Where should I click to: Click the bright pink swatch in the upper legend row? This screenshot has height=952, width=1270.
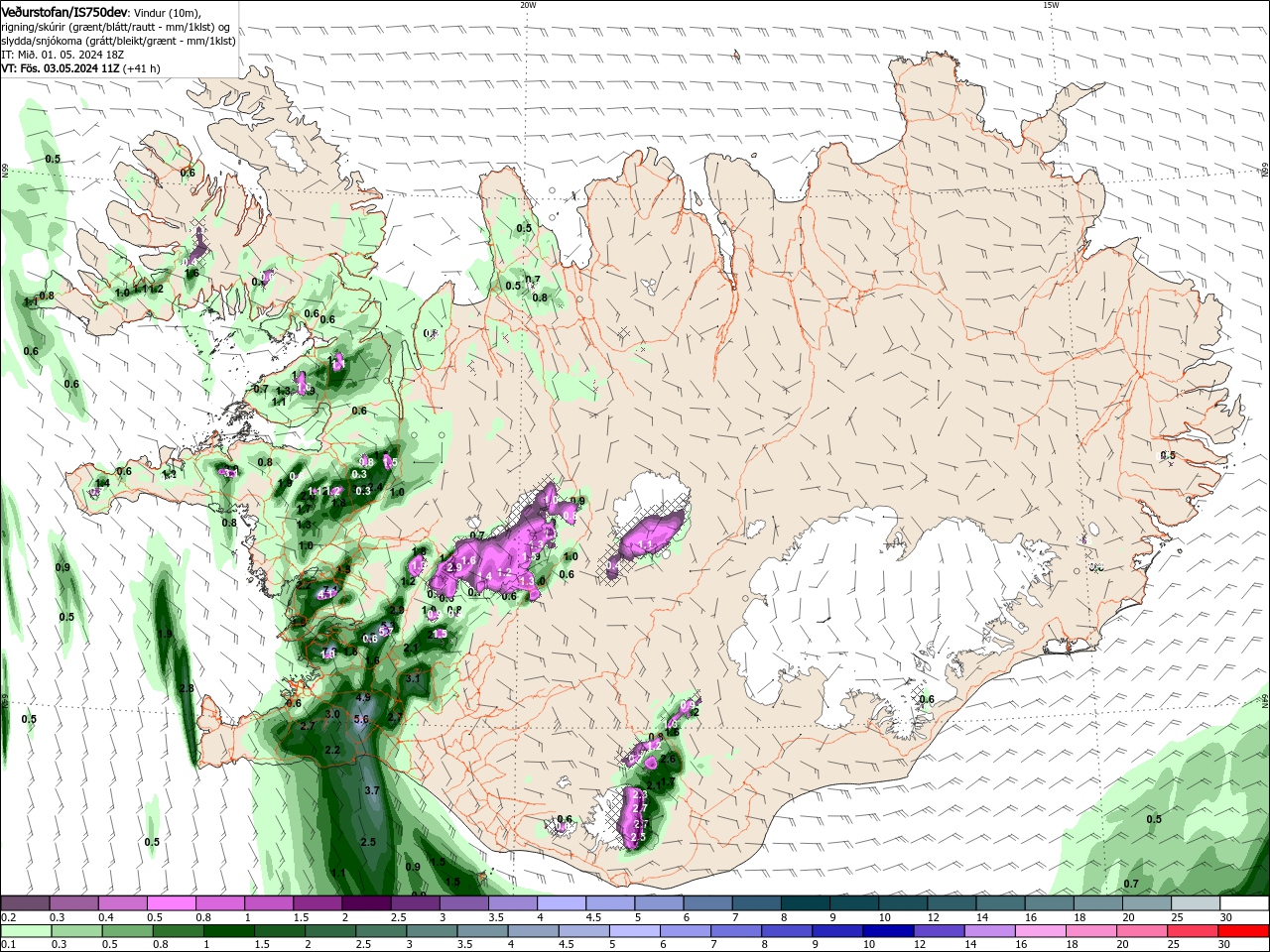pos(171,903)
